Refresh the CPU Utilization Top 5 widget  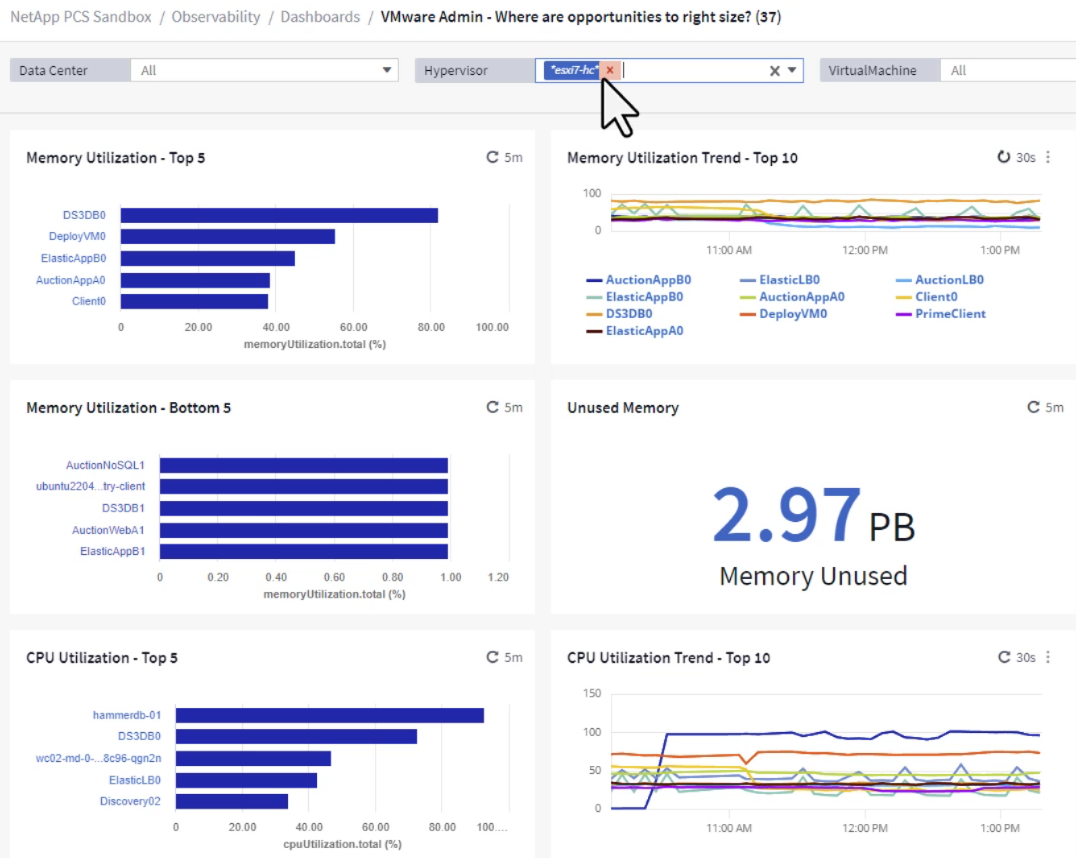tap(492, 657)
